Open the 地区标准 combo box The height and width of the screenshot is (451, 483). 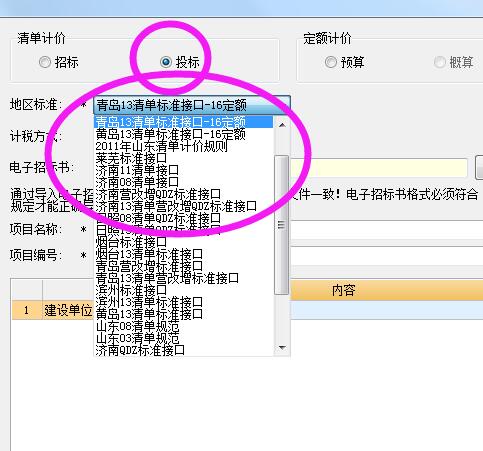192,105
